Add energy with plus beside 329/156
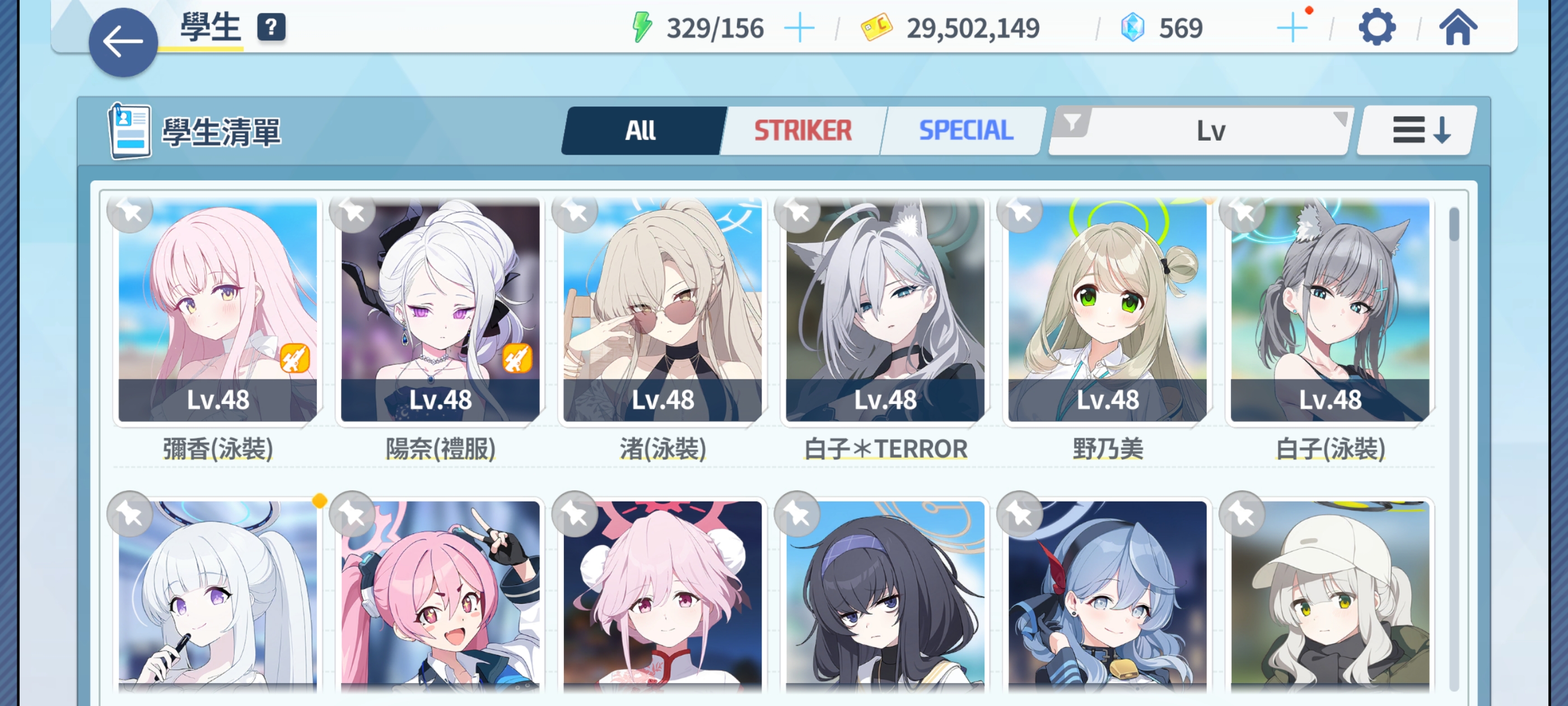This screenshot has width=1568, height=706. tap(799, 28)
